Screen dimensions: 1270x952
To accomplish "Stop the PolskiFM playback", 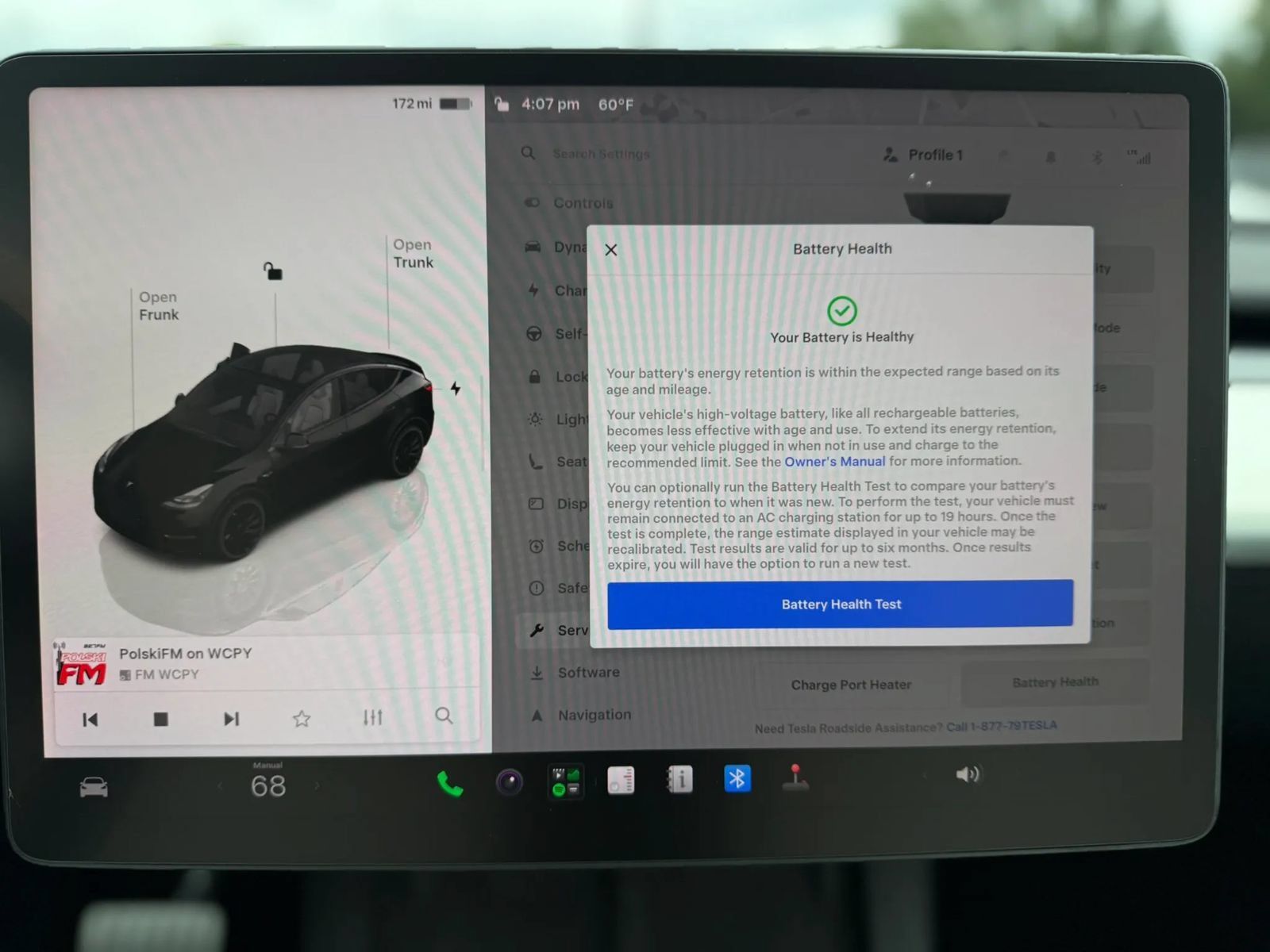I will tap(160, 719).
